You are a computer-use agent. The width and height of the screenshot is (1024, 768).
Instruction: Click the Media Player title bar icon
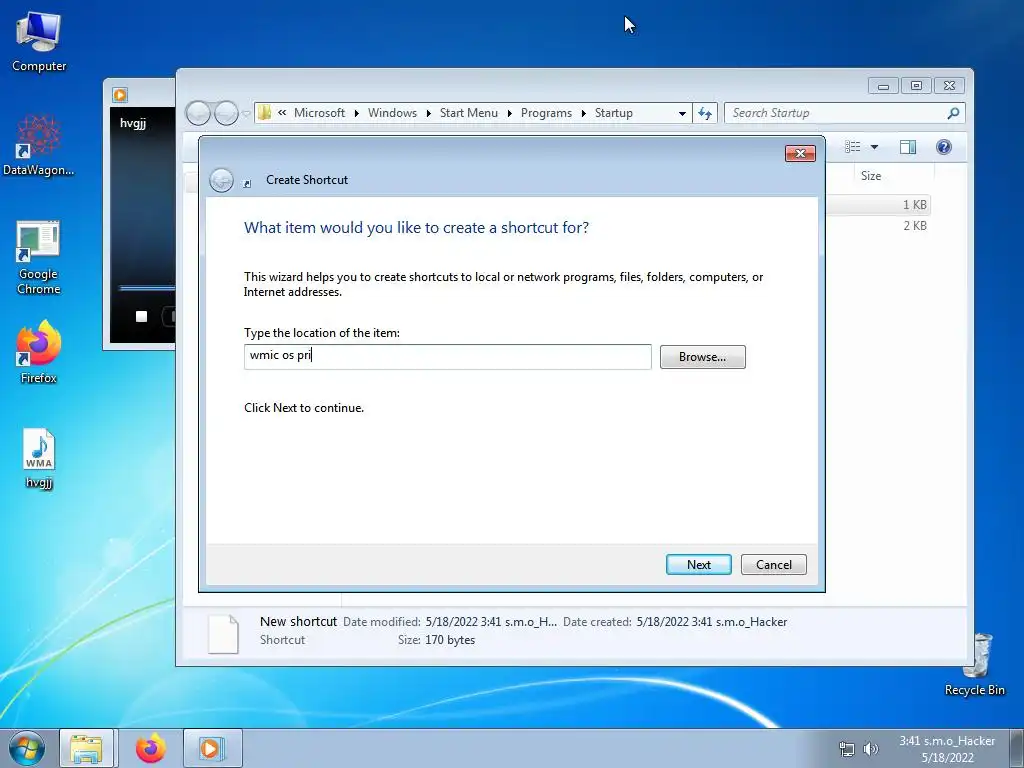coord(120,95)
